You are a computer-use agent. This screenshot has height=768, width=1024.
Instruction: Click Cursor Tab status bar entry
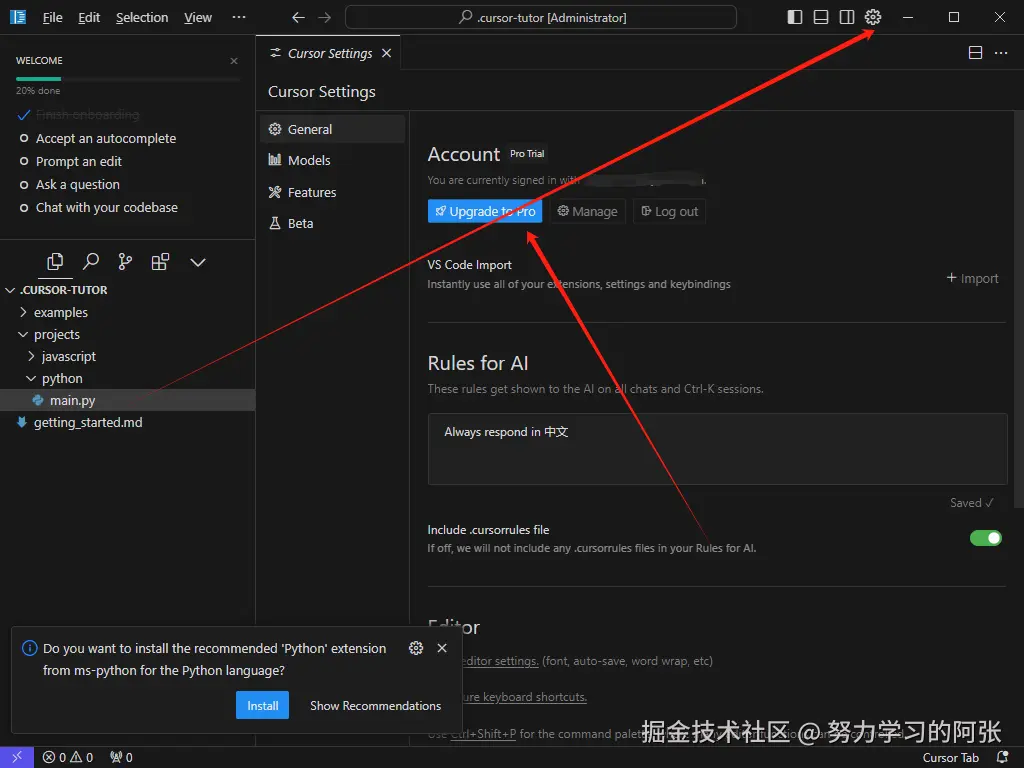pyautogui.click(x=950, y=758)
